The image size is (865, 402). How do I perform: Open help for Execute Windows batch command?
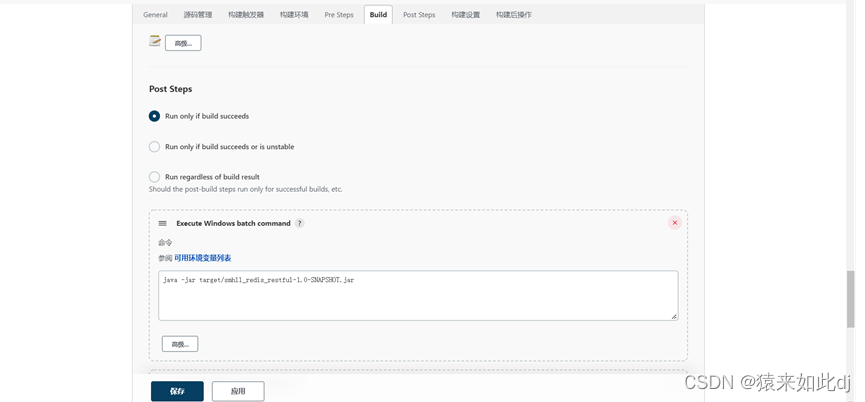(x=299, y=223)
